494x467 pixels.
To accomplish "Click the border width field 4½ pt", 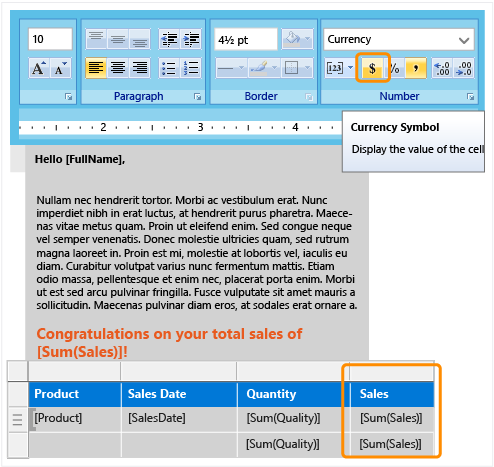I will (246, 39).
